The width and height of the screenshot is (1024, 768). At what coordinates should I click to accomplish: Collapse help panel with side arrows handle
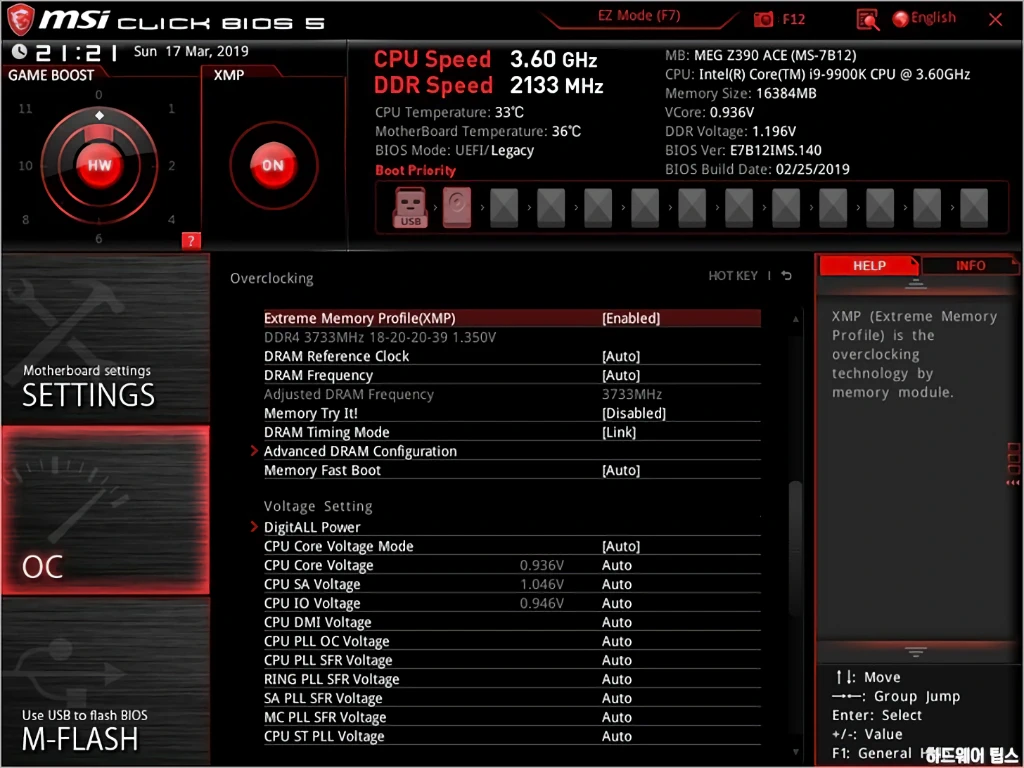point(1013,464)
